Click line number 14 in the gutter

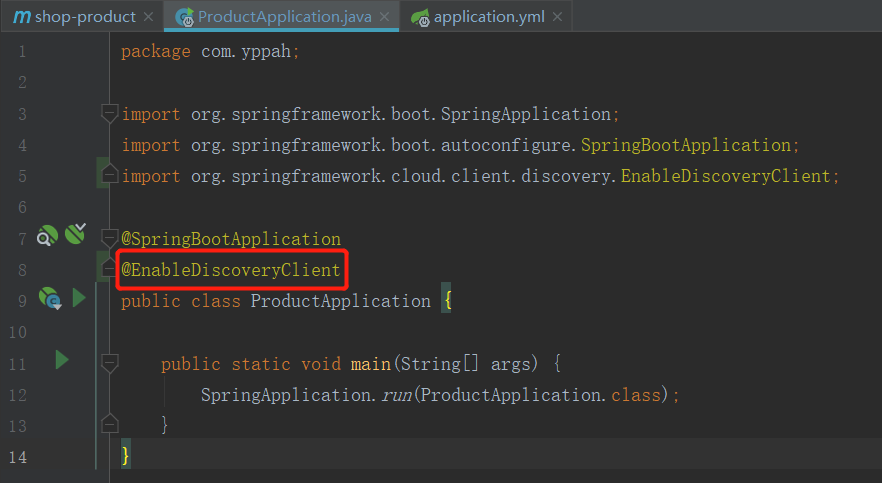click(17, 457)
